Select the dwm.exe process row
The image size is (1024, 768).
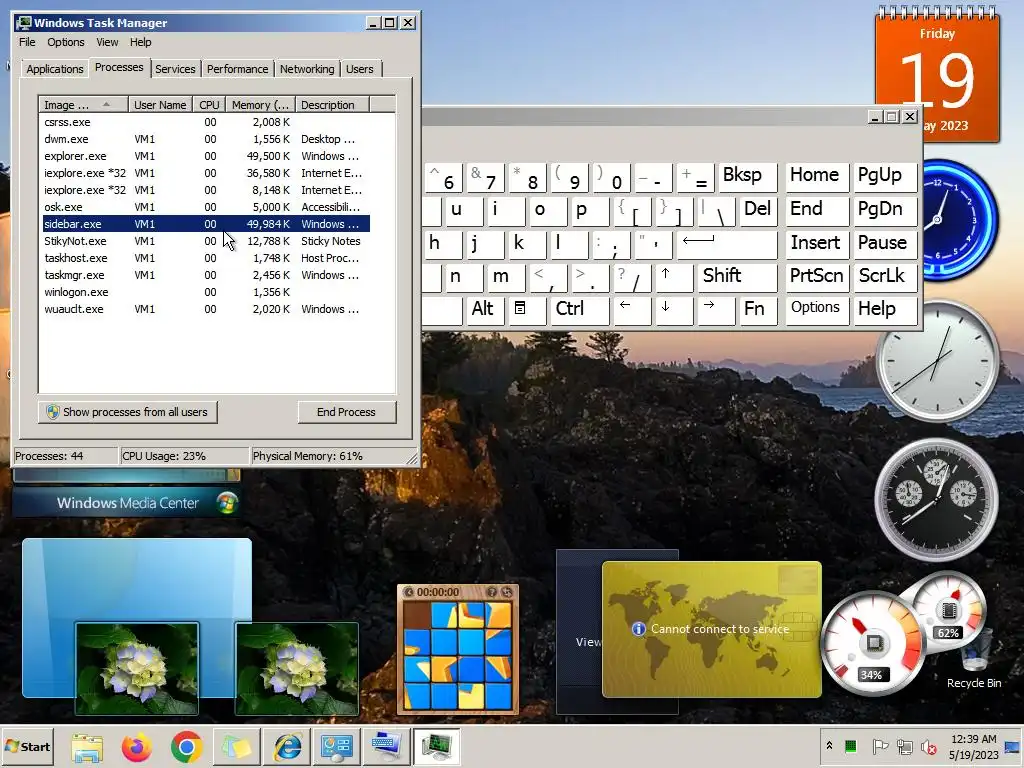click(206, 139)
